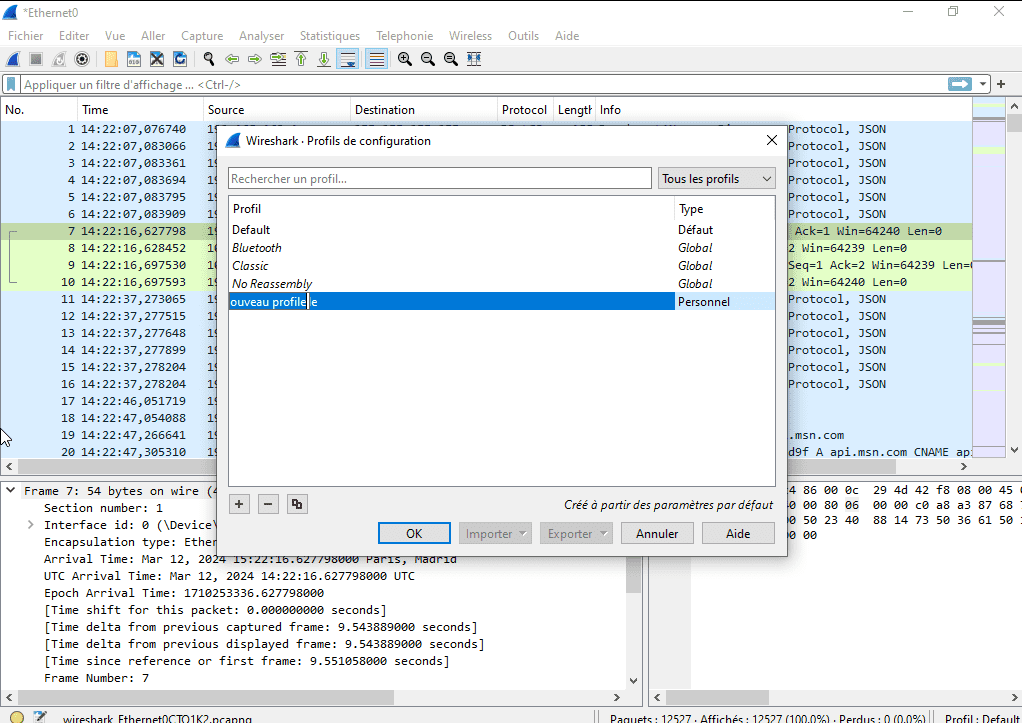The image size is (1022, 723).
Task: Open the Importer dropdown button
Action: [495, 533]
